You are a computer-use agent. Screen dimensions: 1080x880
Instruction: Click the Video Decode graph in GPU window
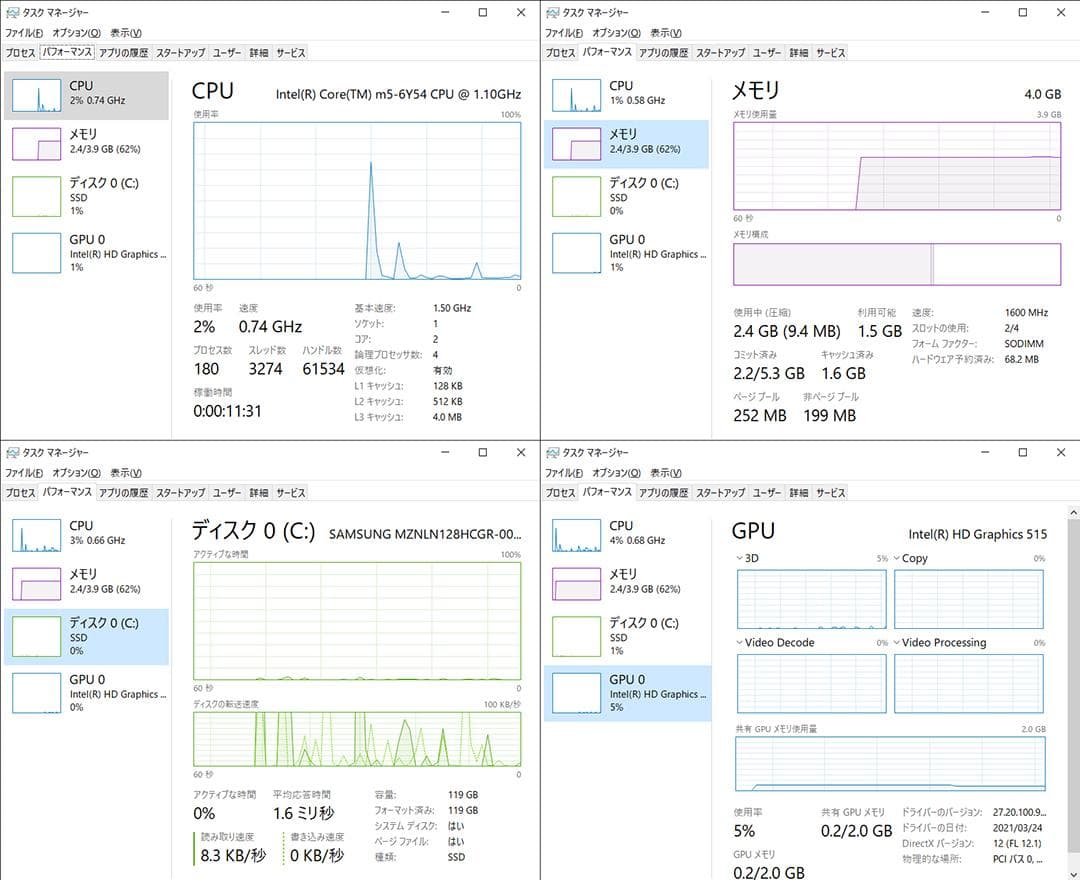click(811, 683)
